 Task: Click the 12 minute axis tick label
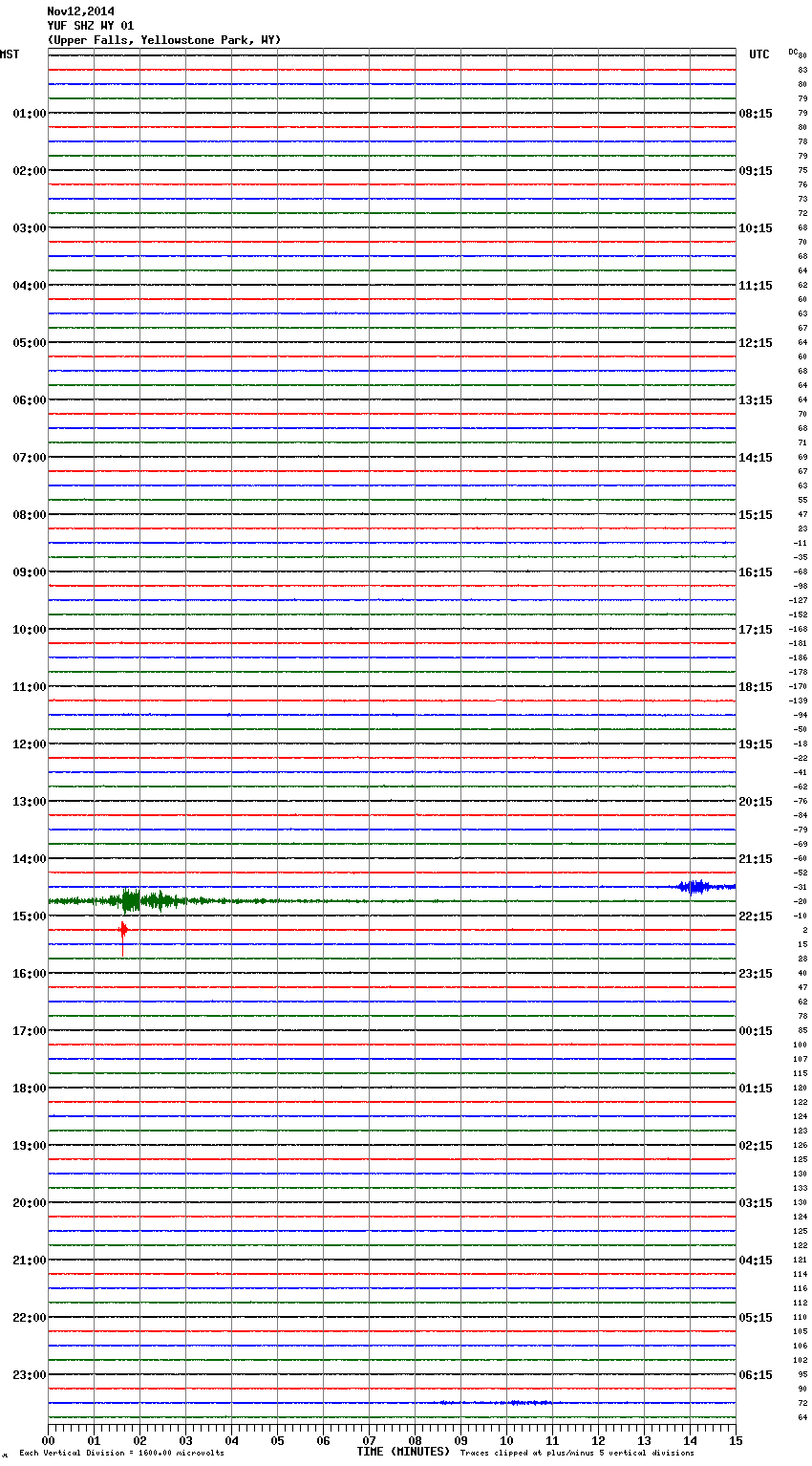coord(598,1440)
